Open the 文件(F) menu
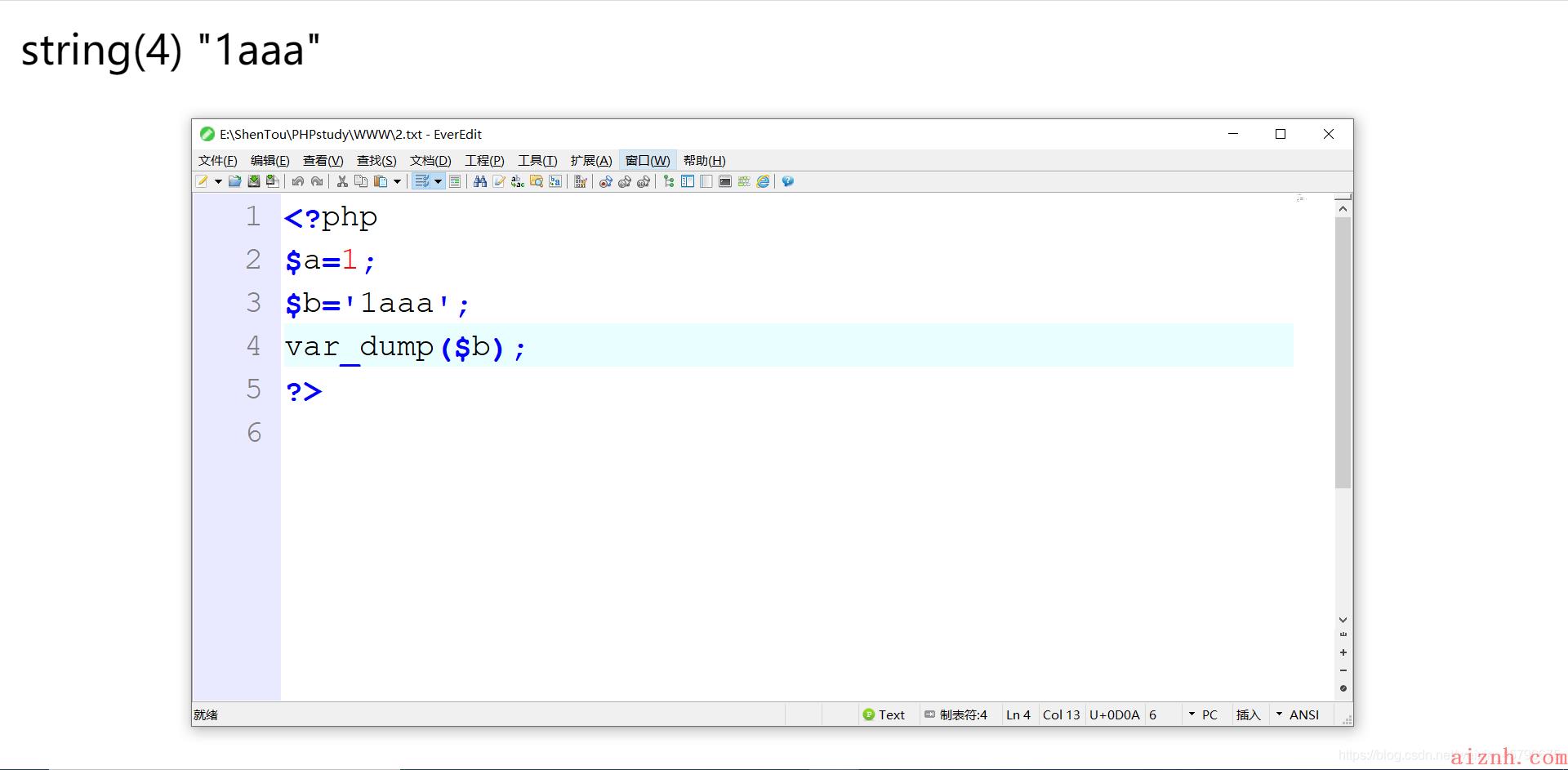The height and width of the screenshot is (770, 1568). tap(218, 161)
